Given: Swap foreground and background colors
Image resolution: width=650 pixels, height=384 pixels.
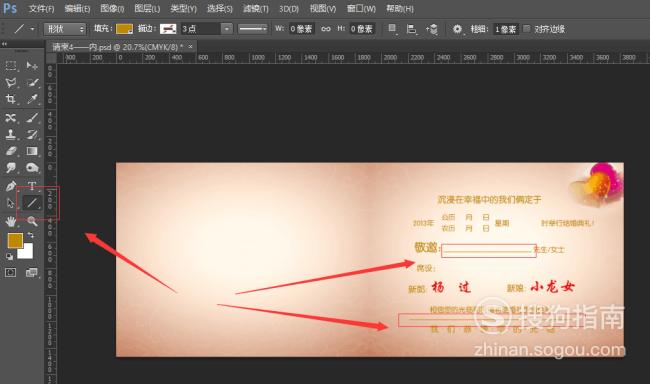Looking at the screenshot, I should (30, 235).
